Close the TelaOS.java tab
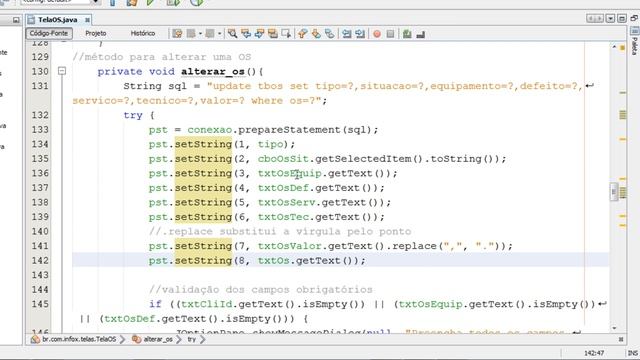This screenshot has height=360, width=640. (87, 20)
